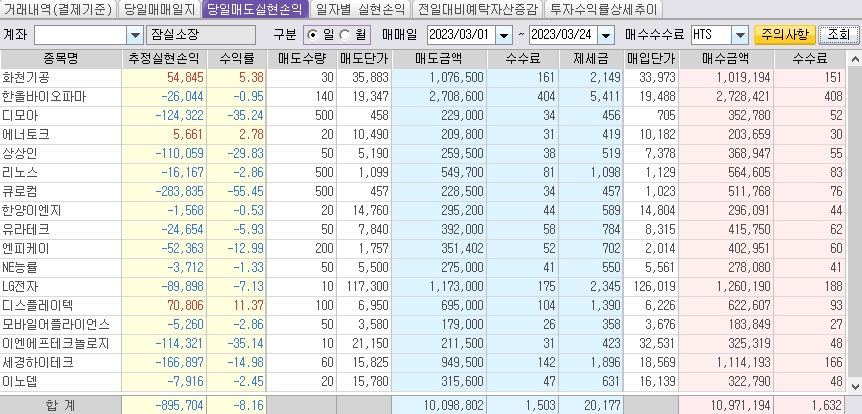Viewport: 862px width, 414px height.
Task: Open the 매수수수료 HTS dropdown
Action: coord(737,35)
